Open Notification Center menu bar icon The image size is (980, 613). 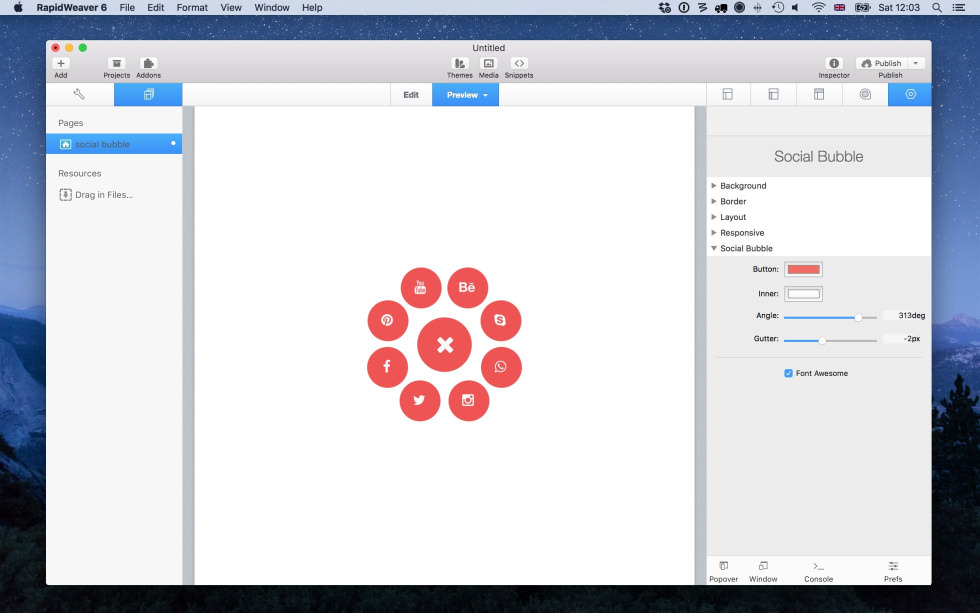pyautogui.click(x=959, y=7)
